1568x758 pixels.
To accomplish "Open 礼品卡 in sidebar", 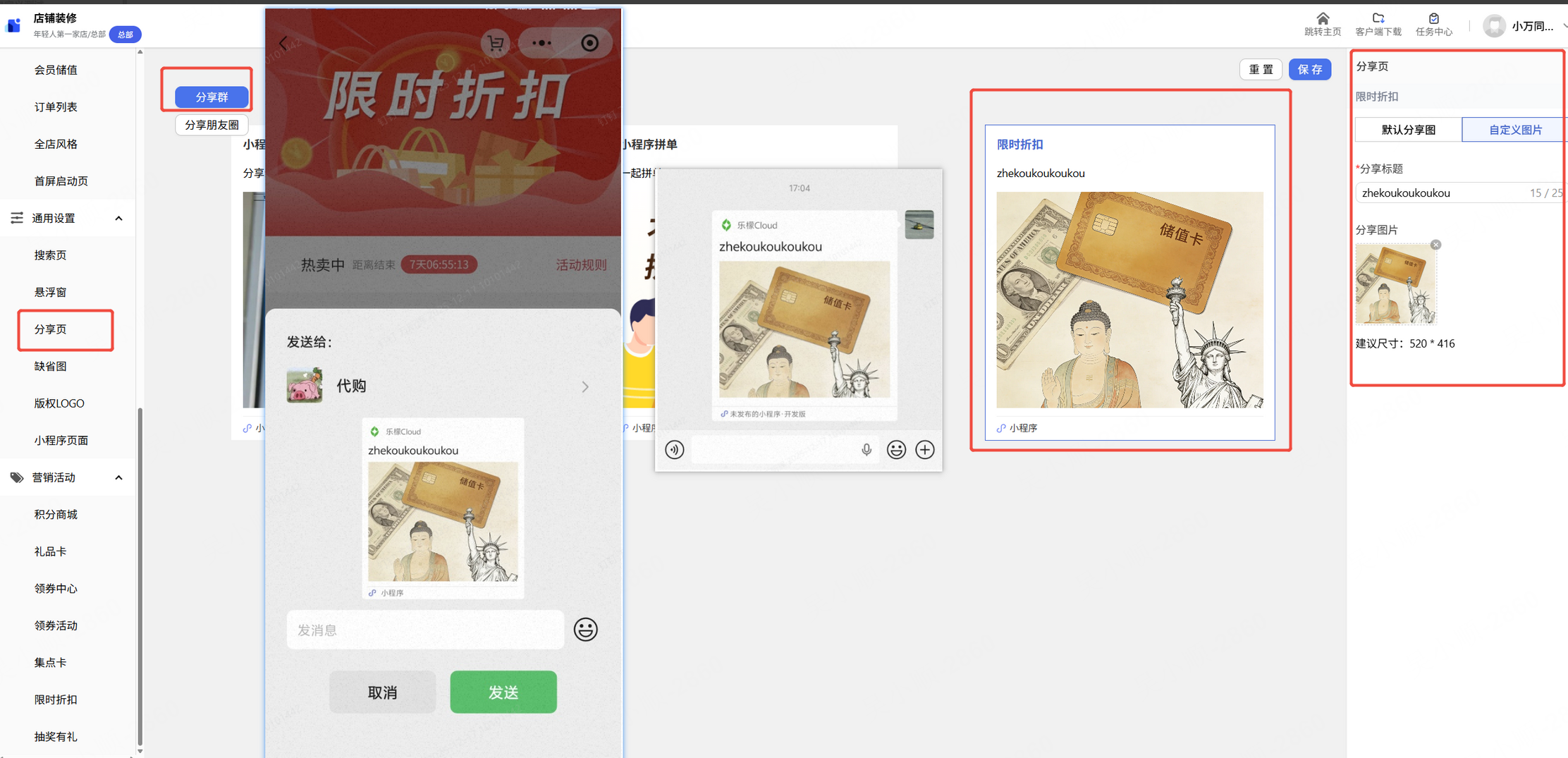I will 50,551.
